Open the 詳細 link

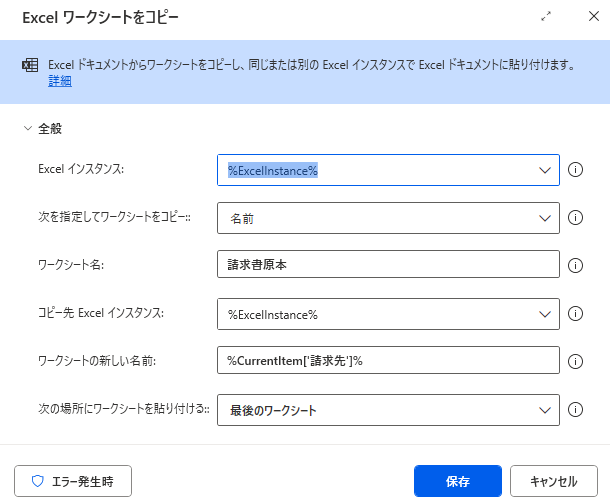pyautogui.click(x=60, y=81)
